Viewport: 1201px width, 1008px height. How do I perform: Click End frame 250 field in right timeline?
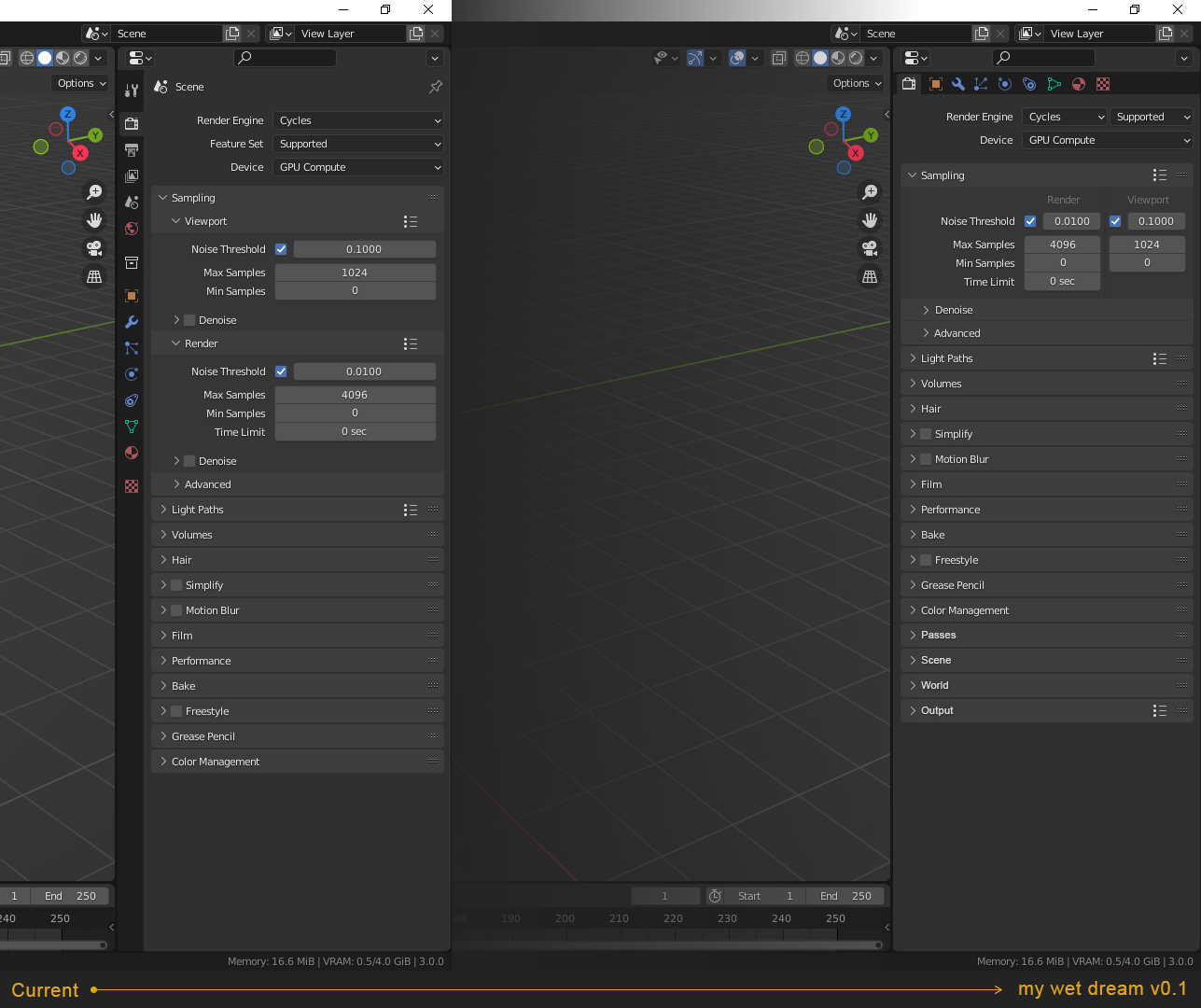845,896
